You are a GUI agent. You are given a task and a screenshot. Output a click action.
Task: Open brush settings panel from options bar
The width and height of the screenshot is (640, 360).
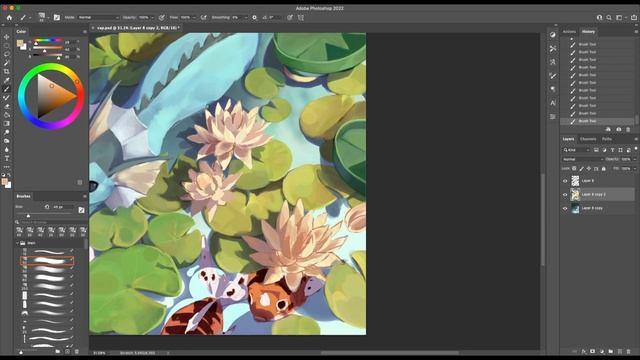click(57, 18)
